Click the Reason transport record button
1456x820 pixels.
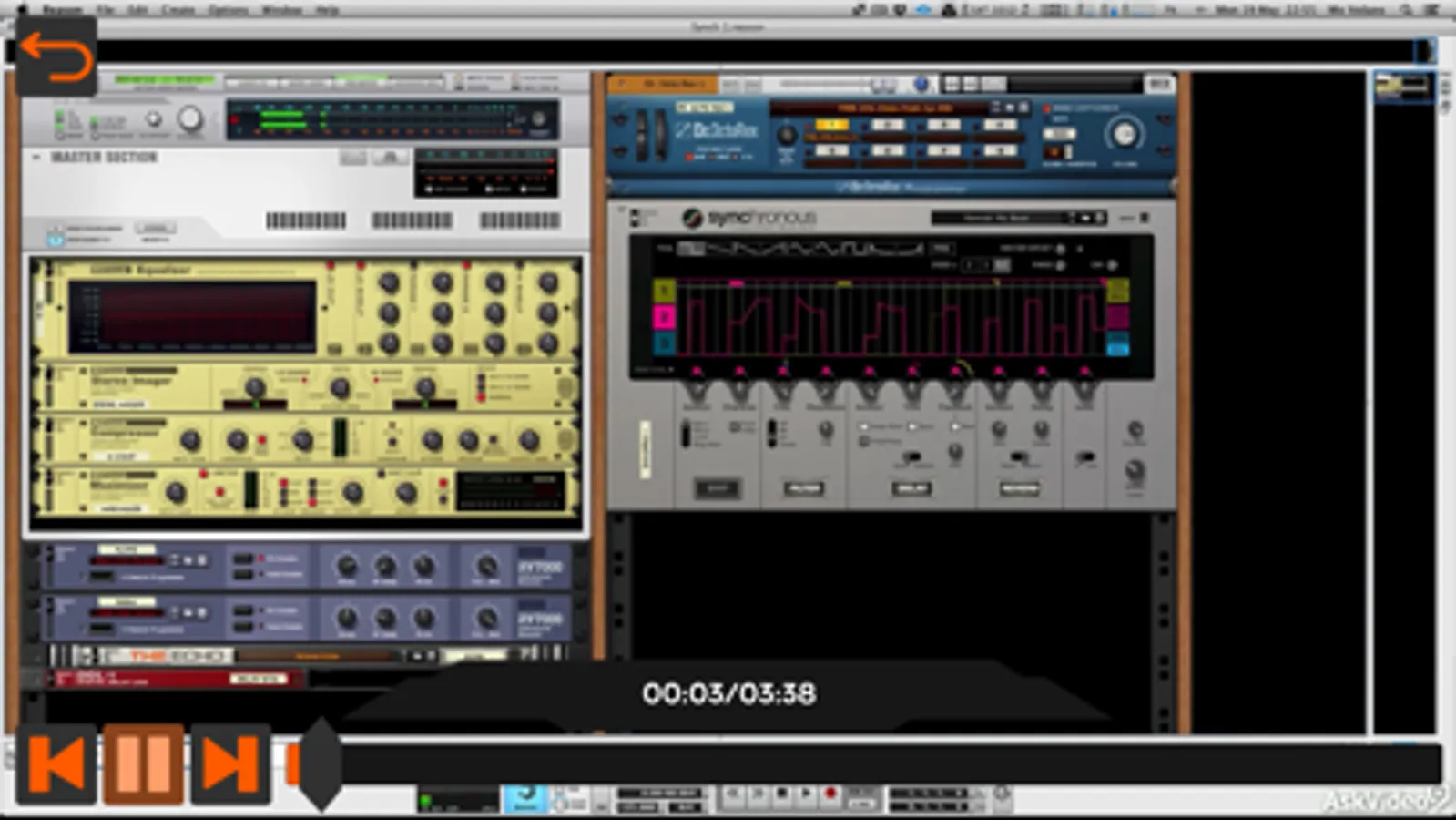click(x=830, y=794)
